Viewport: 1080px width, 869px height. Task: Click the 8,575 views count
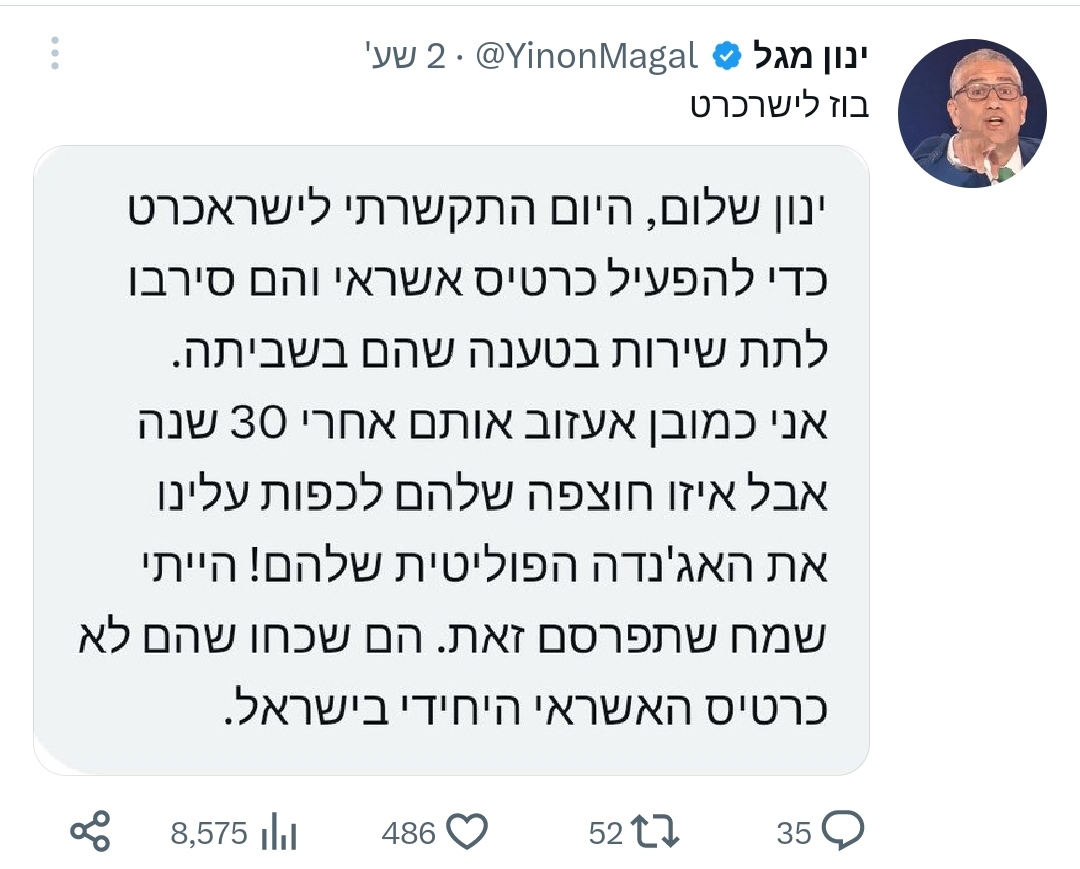coord(208,832)
